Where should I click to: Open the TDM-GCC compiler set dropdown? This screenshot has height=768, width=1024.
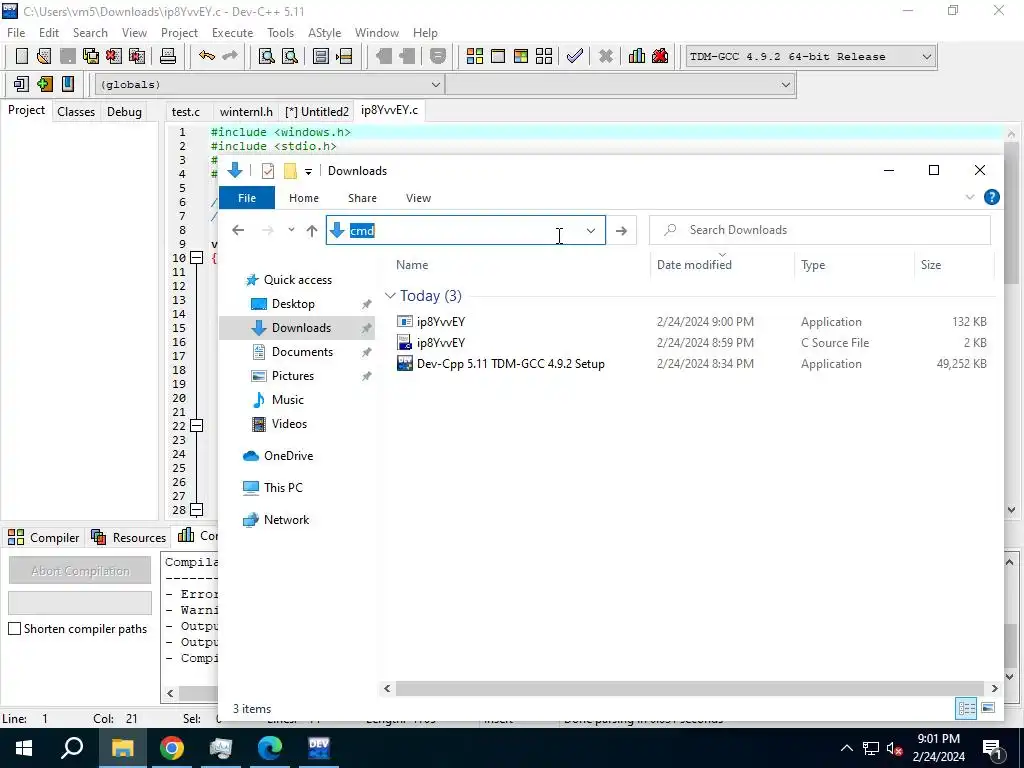coord(927,57)
